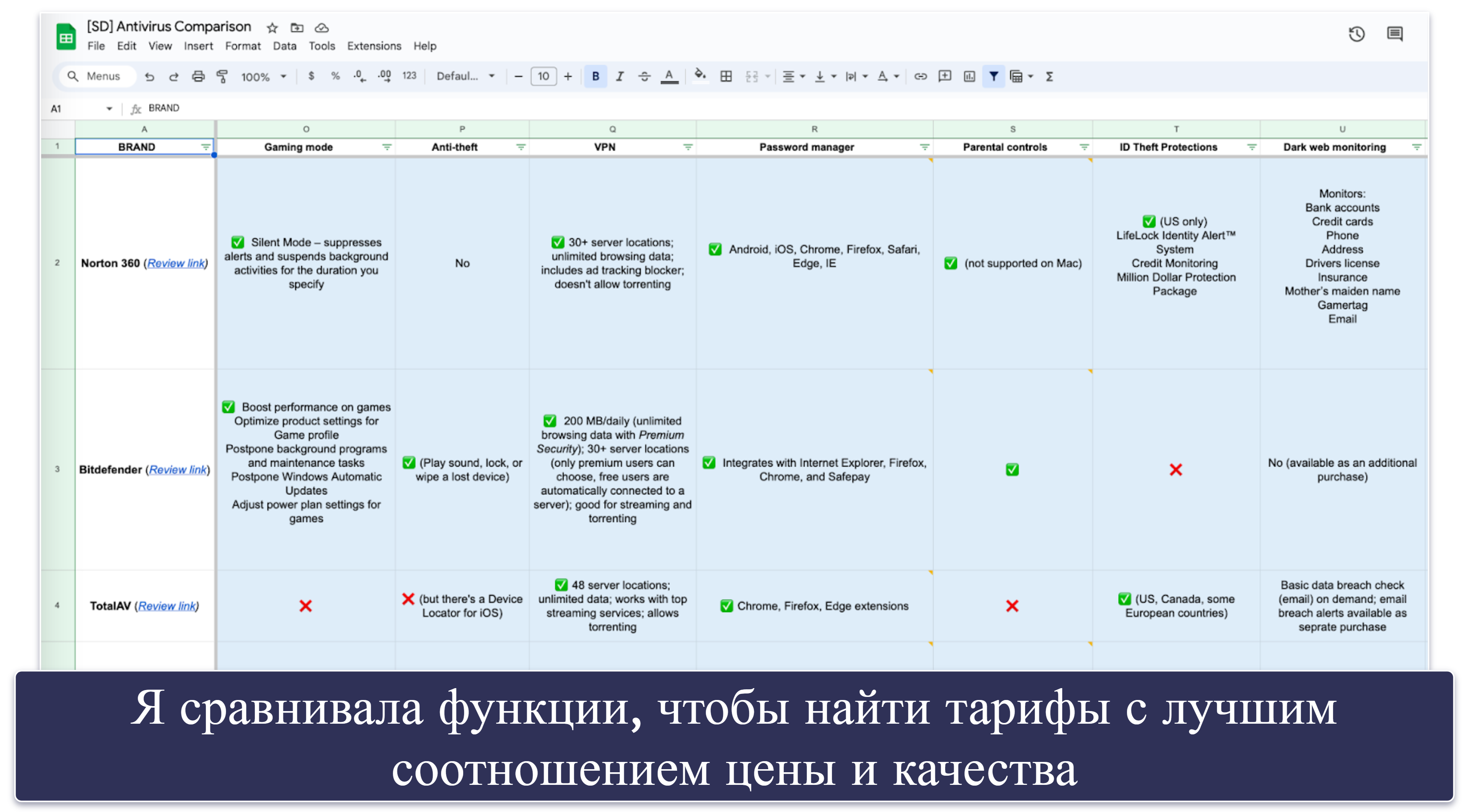Viewport: 1467px width, 812px height.
Task: Open the zoom level dropdown
Action: 264,76
